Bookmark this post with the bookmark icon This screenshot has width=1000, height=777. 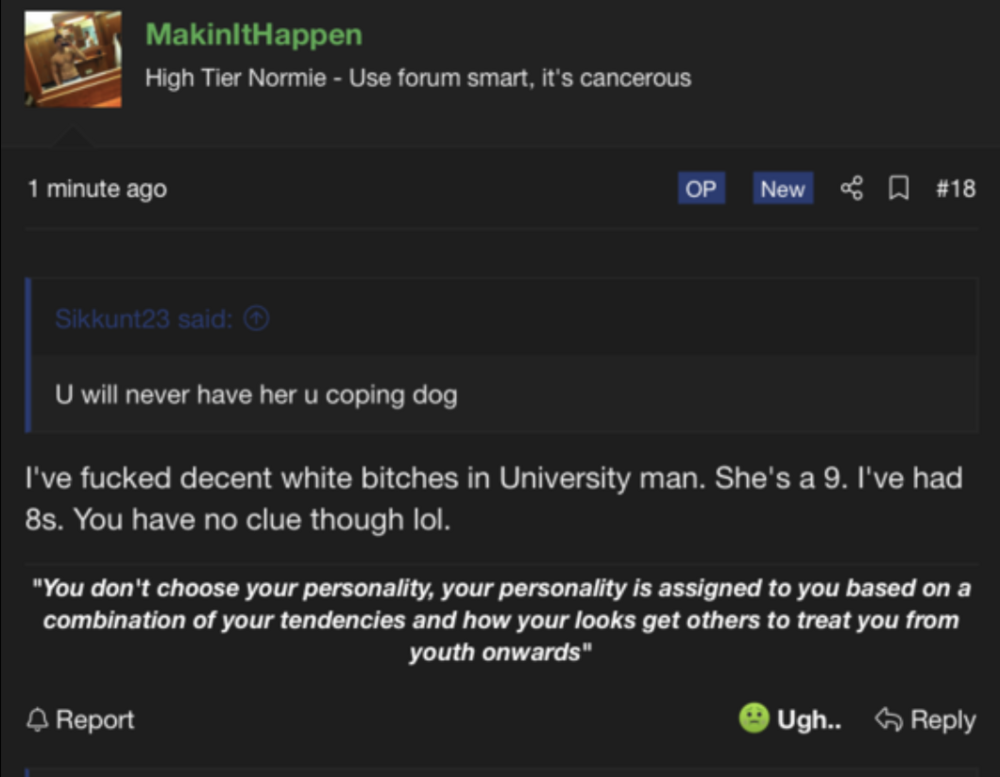pyautogui.click(x=899, y=188)
